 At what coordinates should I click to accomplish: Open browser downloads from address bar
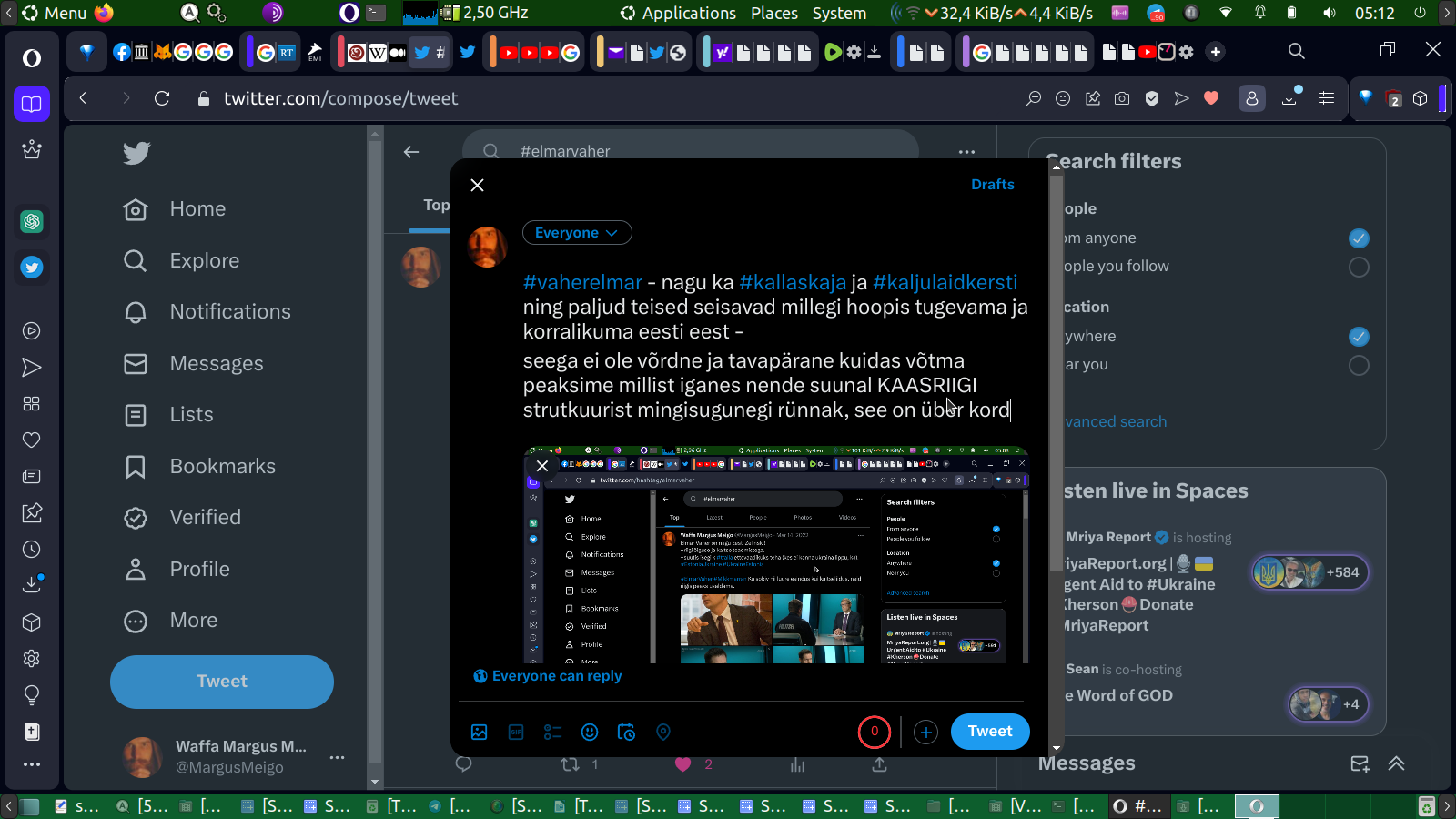pyautogui.click(x=1289, y=98)
